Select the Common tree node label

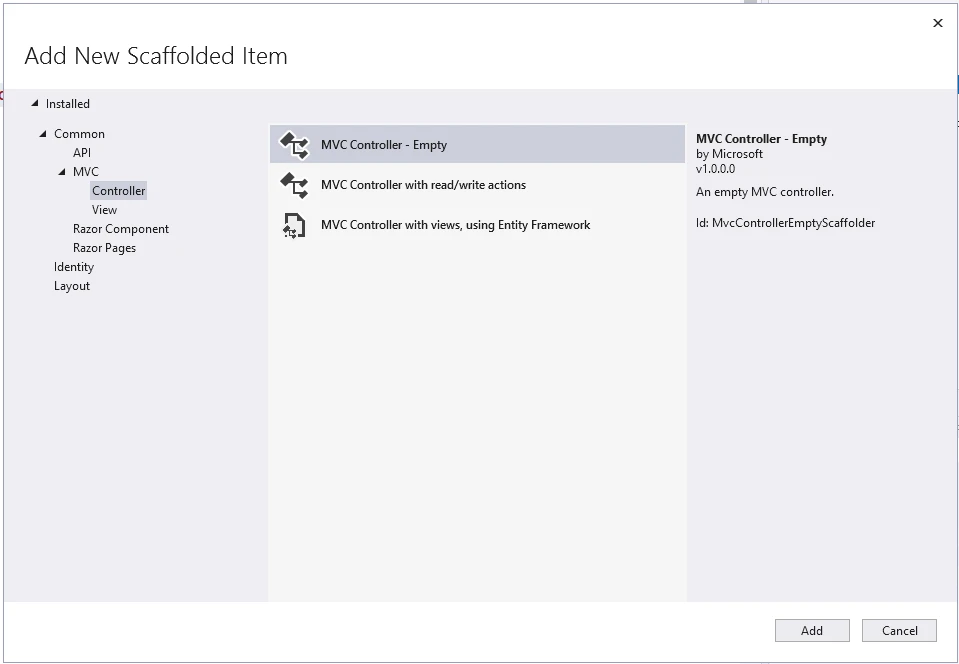[x=79, y=134]
